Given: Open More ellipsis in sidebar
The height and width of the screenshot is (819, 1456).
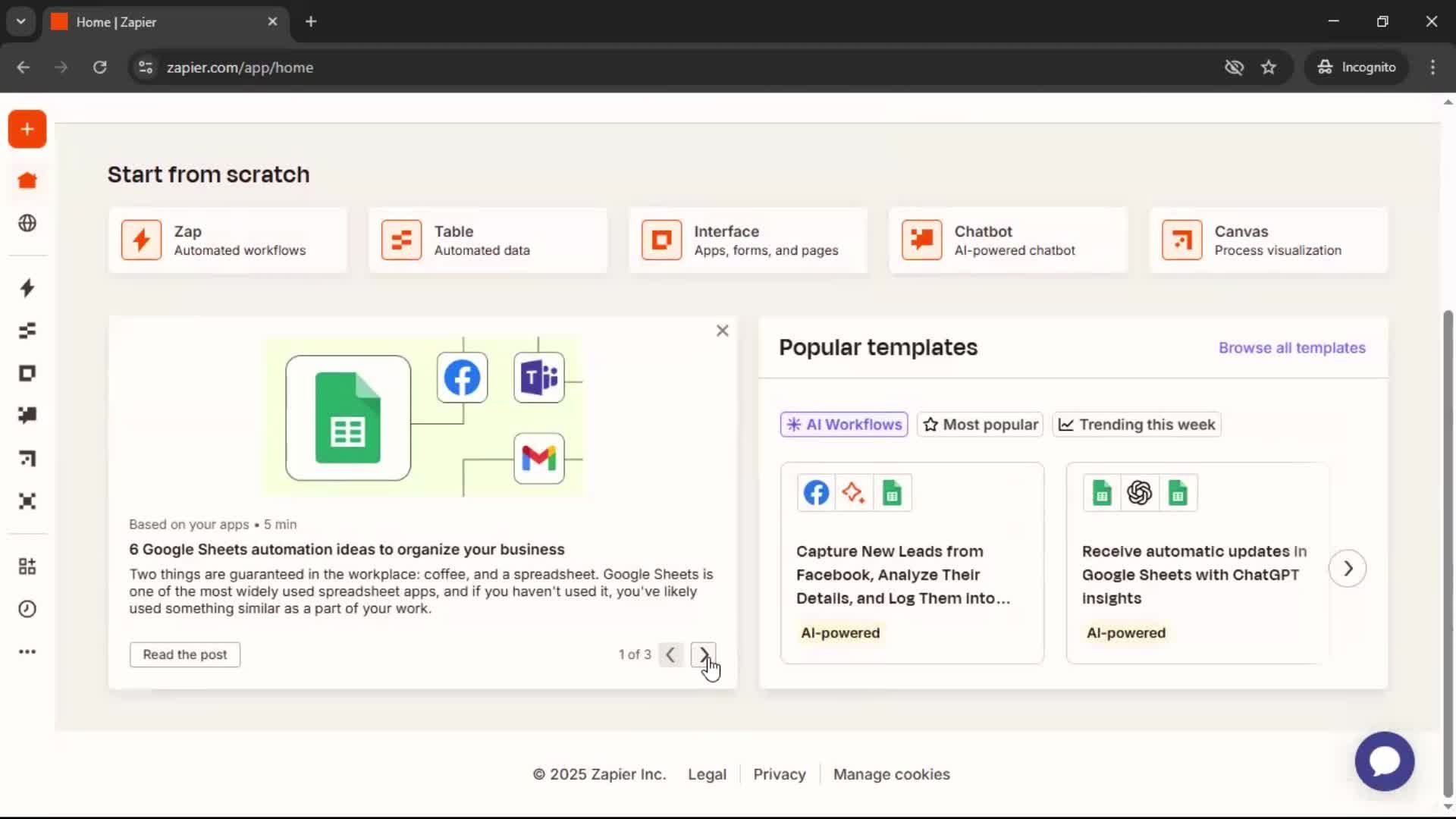Looking at the screenshot, I should click(x=27, y=651).
